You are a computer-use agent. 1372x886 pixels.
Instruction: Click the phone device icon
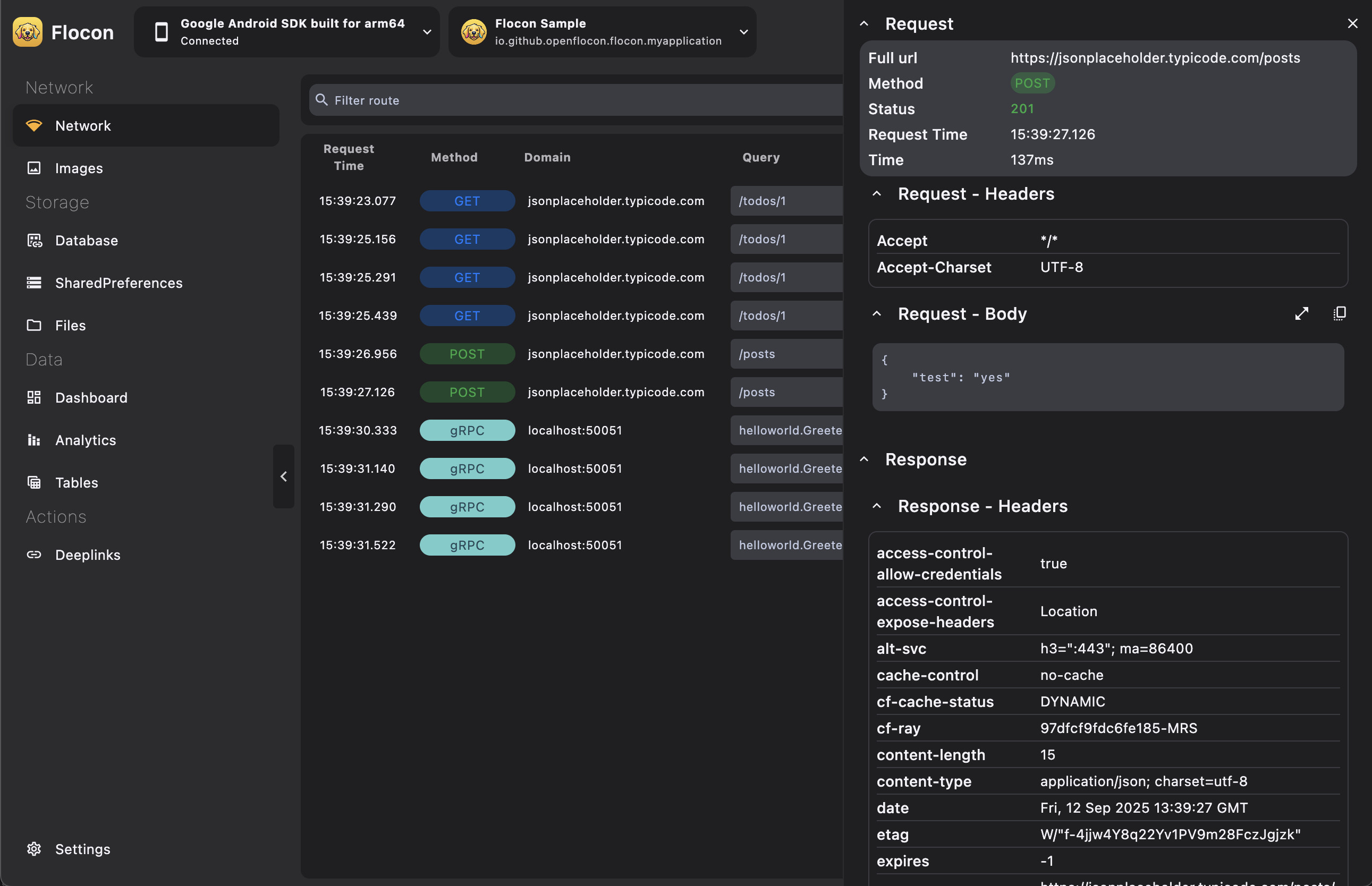click(162, 32)
